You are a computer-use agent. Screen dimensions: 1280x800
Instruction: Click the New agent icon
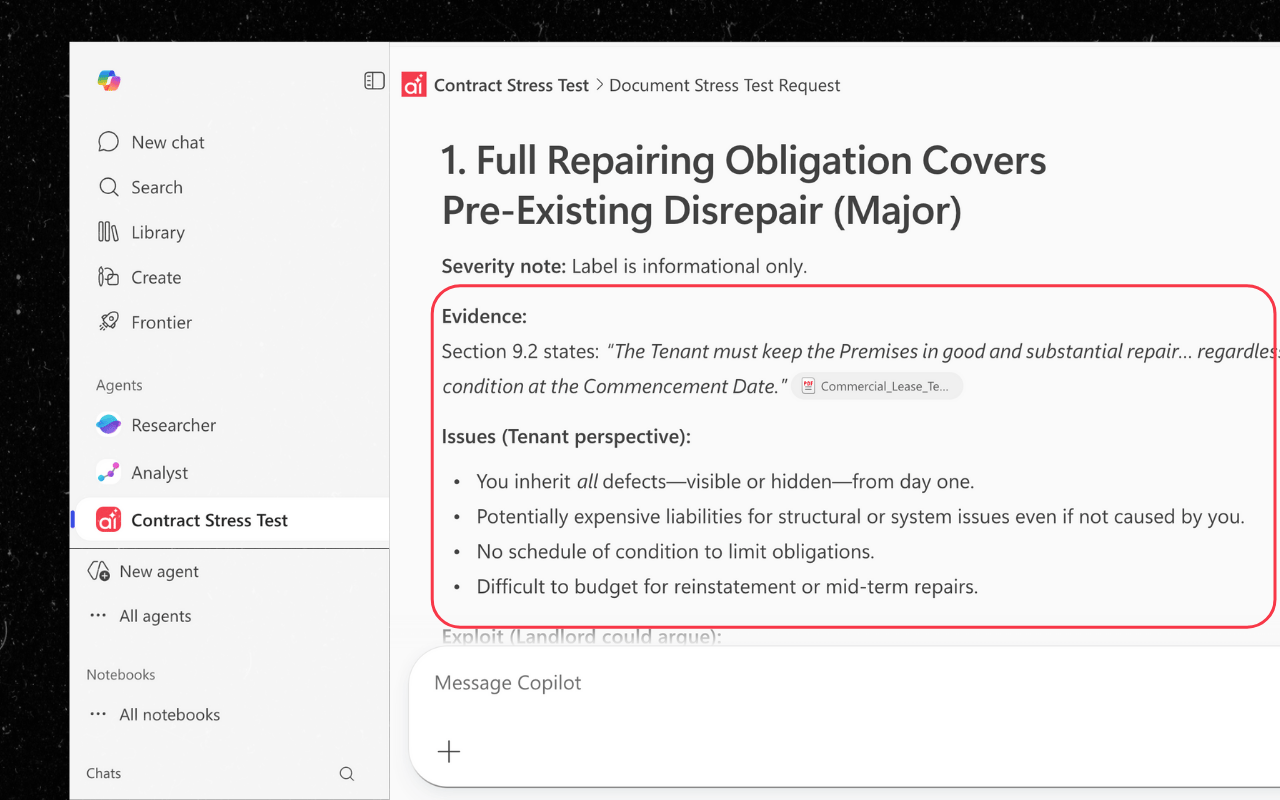pyautogui.click(x=99, y=571)
